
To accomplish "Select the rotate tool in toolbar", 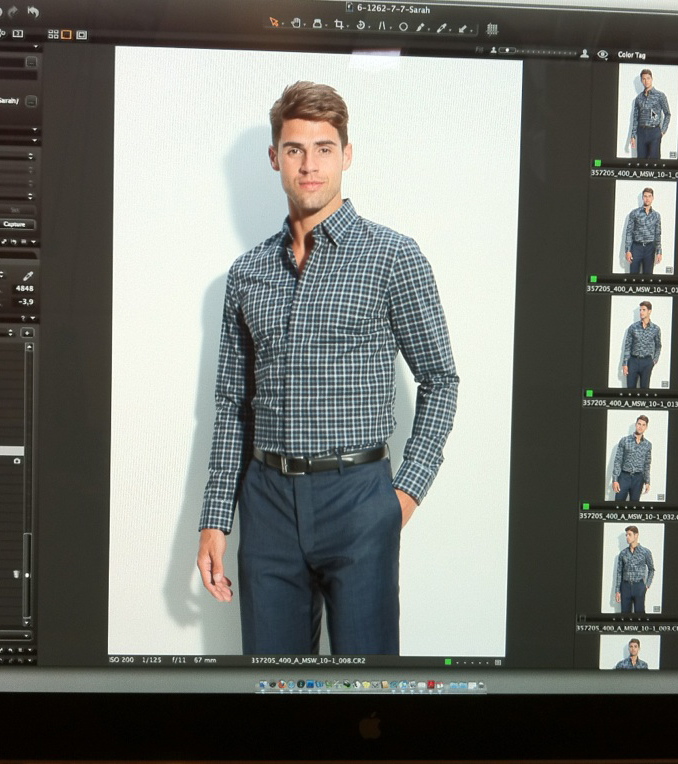I will tap(360, 24).
